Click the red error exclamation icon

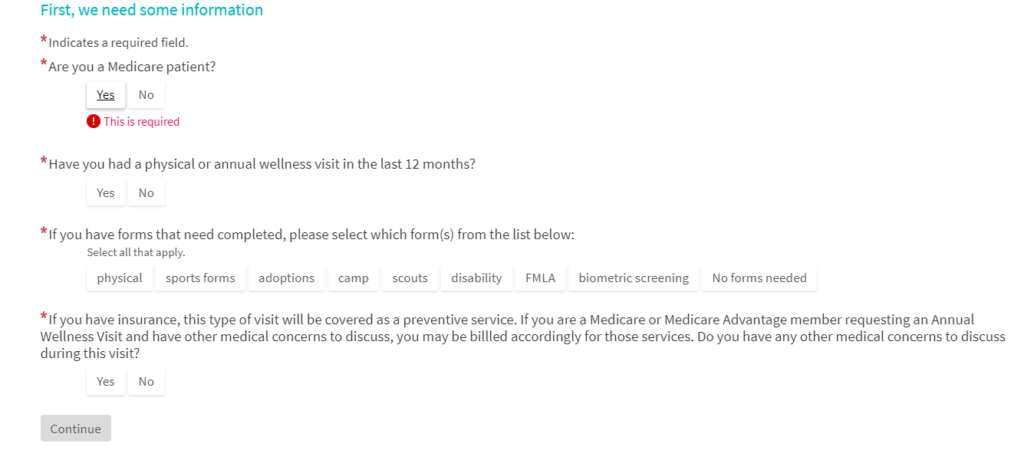(93, 122)
